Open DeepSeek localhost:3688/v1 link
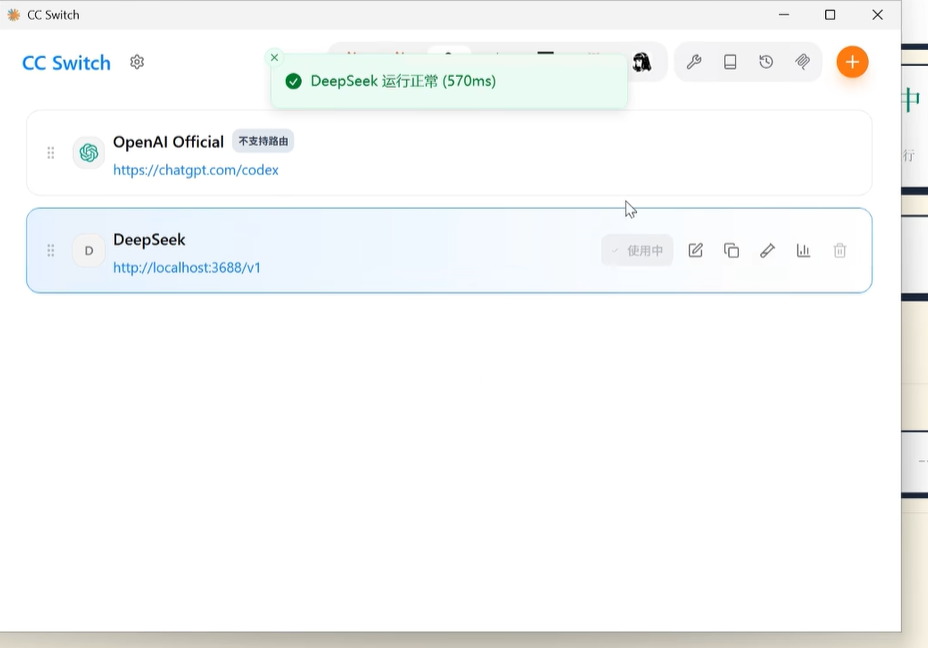928x648 pixels. tap(187, 267)
